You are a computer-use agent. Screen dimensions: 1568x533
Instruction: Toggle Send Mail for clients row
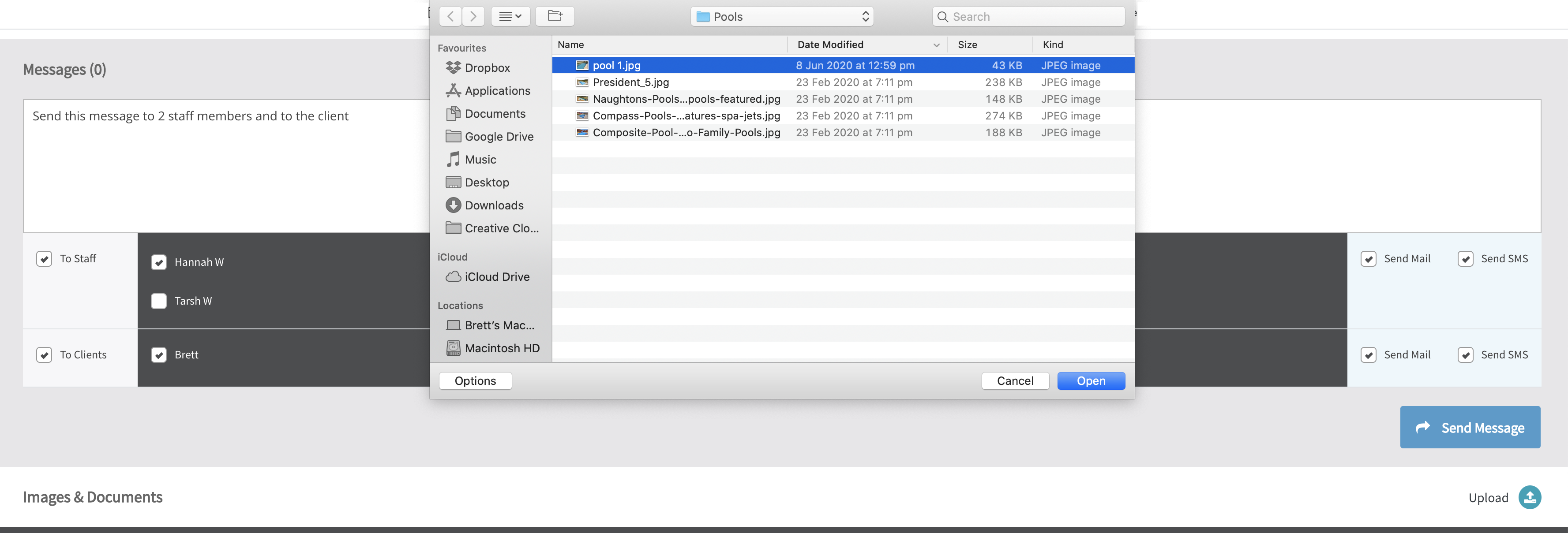point(1368,355)
